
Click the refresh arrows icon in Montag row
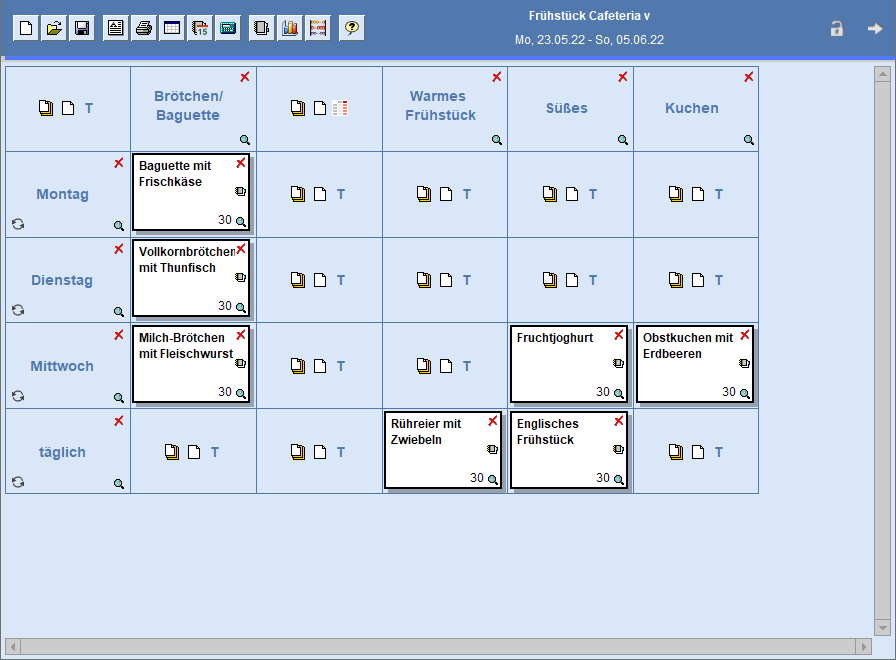click(x=18, y=224)
